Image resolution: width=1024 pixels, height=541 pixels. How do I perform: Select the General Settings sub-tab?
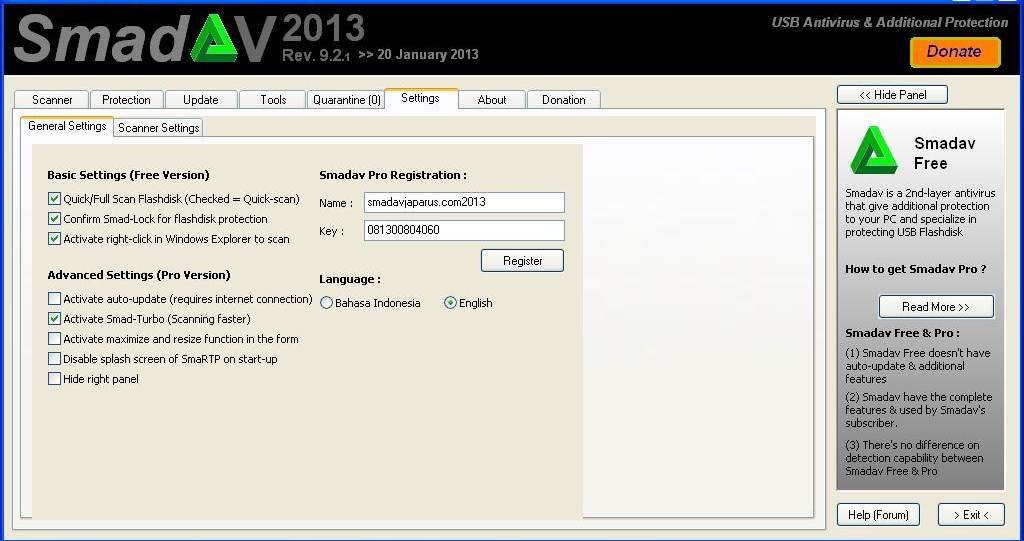[67, 126]
